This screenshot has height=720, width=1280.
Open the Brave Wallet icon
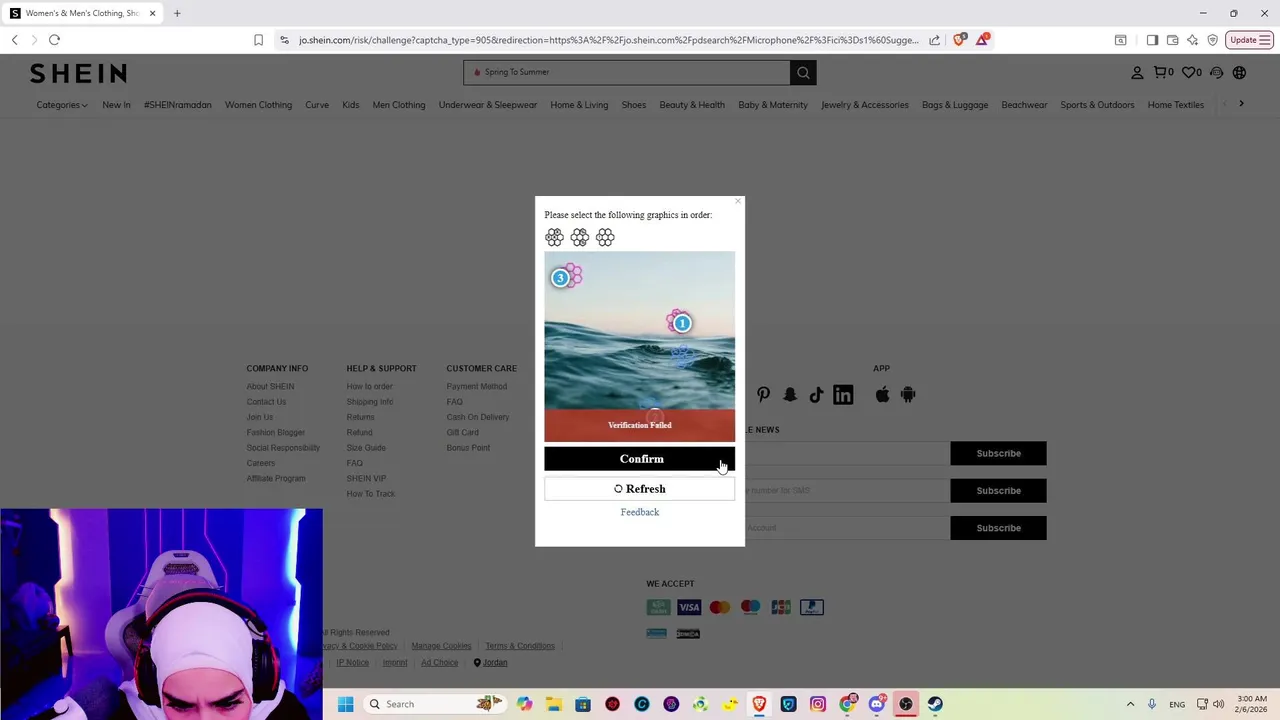pos(1172,40)
